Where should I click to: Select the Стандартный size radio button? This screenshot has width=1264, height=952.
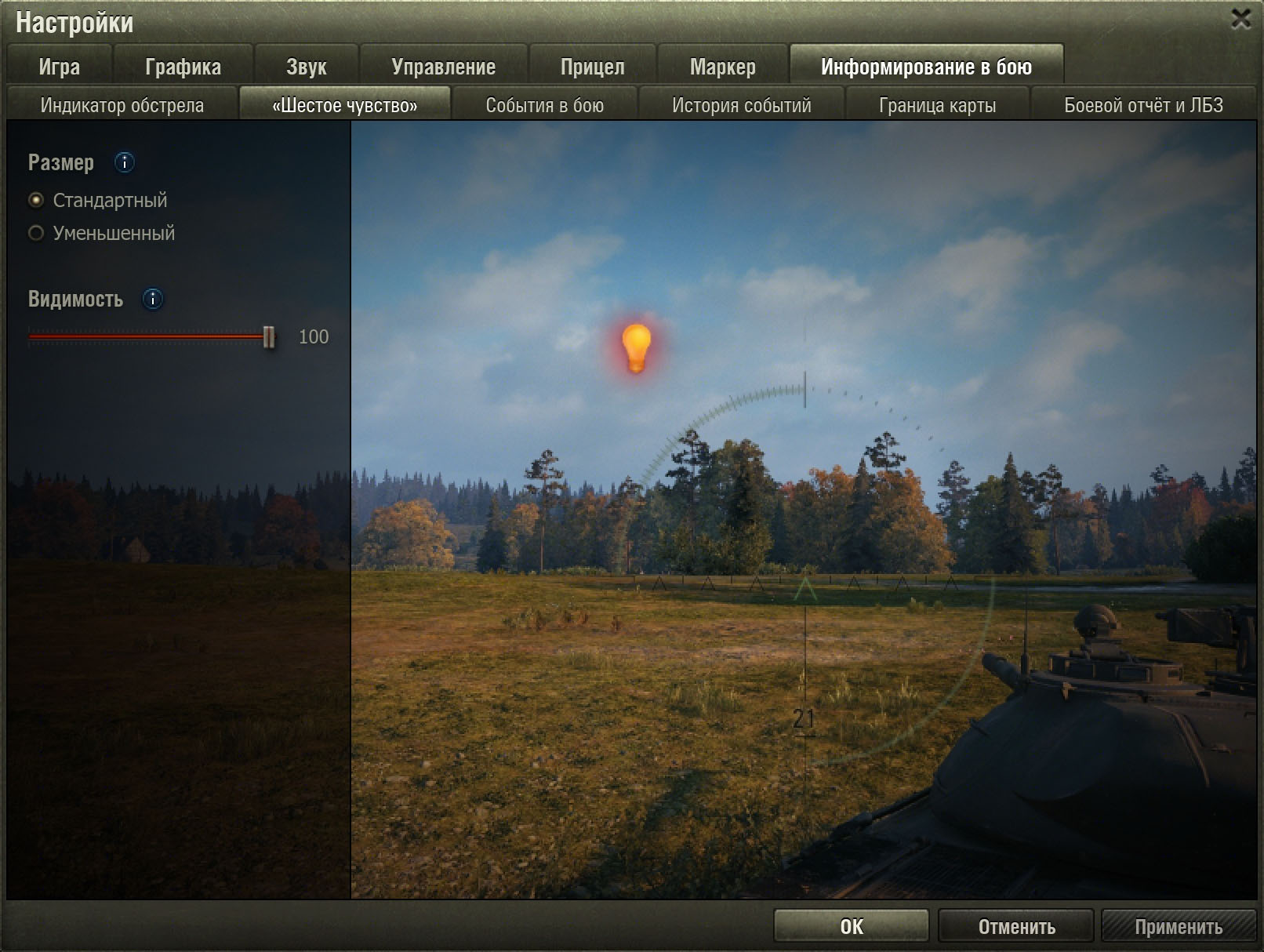pos(36,200)
